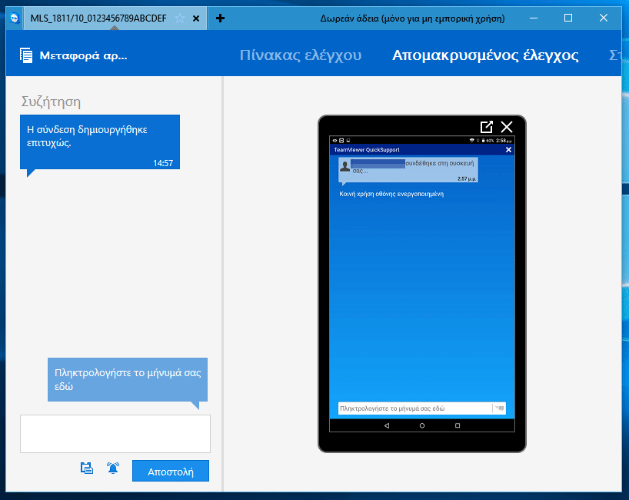629x500 pixels.
Task: Tap Android back button on remote device
Action: click(x=387, y=425)
